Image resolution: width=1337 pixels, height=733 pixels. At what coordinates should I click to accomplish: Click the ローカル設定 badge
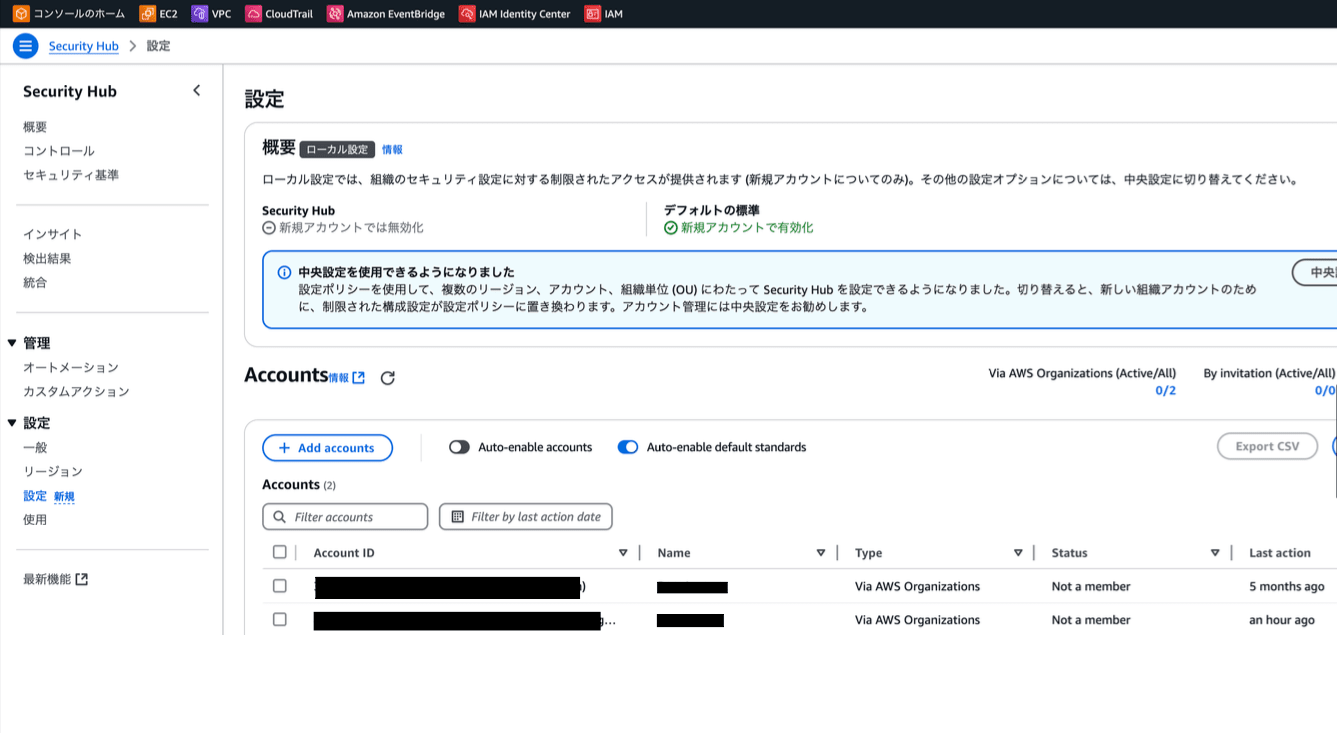[337, 149]
